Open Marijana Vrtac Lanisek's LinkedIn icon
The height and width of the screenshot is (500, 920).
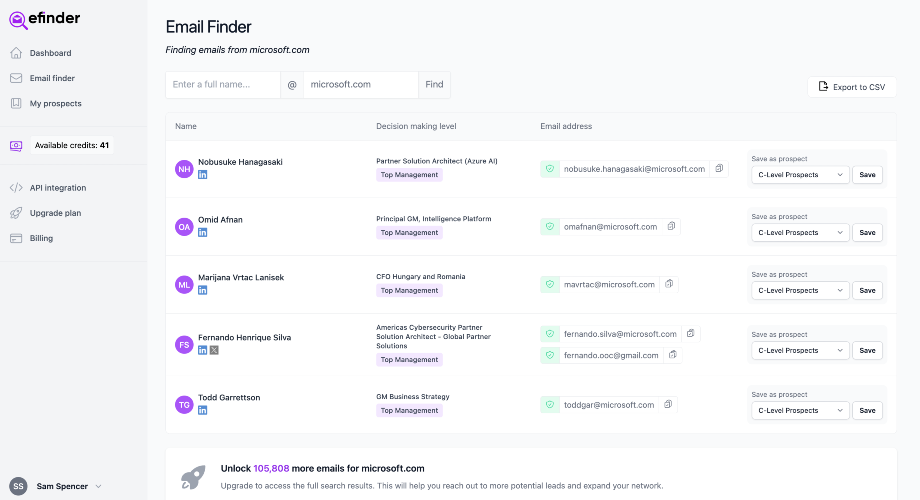pyautogui.click(x=202, y=290)
